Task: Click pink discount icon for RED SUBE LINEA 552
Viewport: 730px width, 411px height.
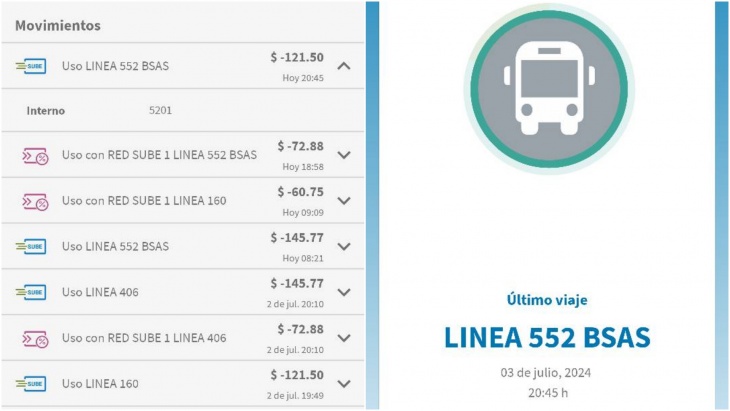Action: [x=35, y=156]
